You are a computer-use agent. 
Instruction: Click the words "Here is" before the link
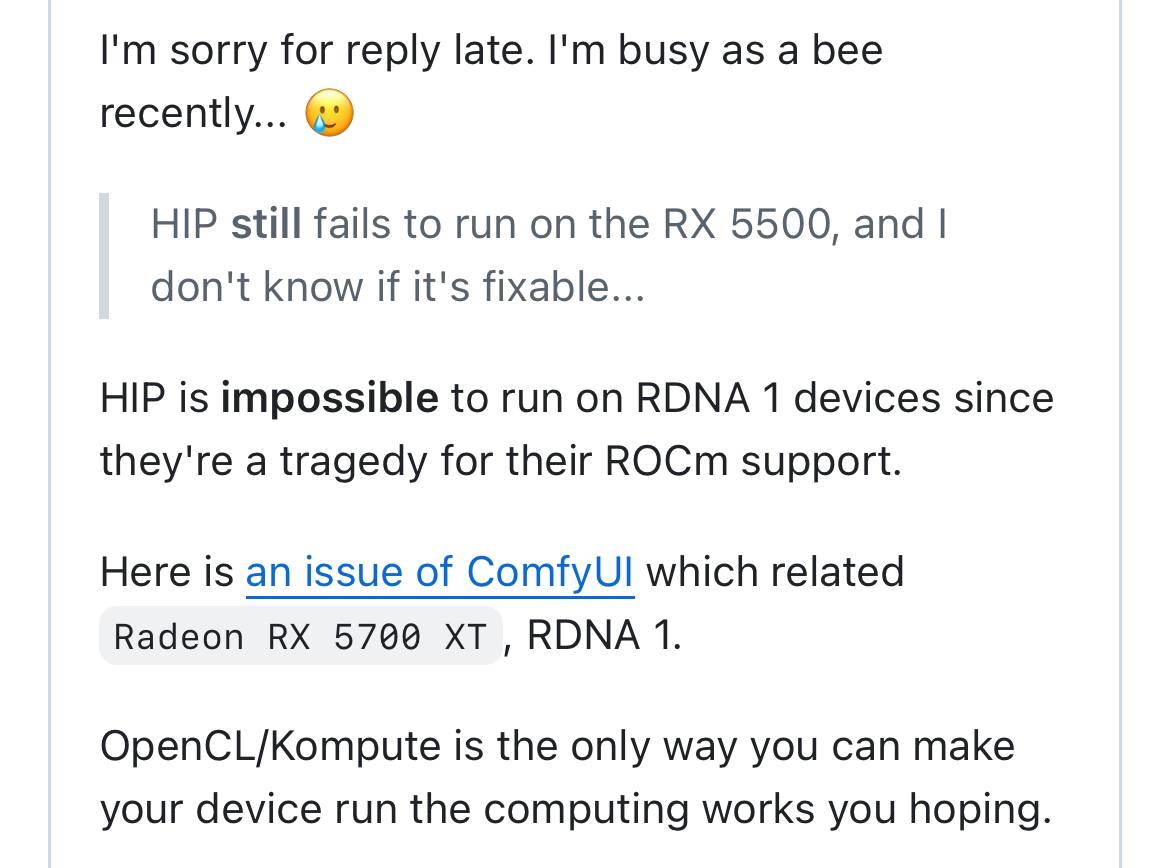(166, 573)
